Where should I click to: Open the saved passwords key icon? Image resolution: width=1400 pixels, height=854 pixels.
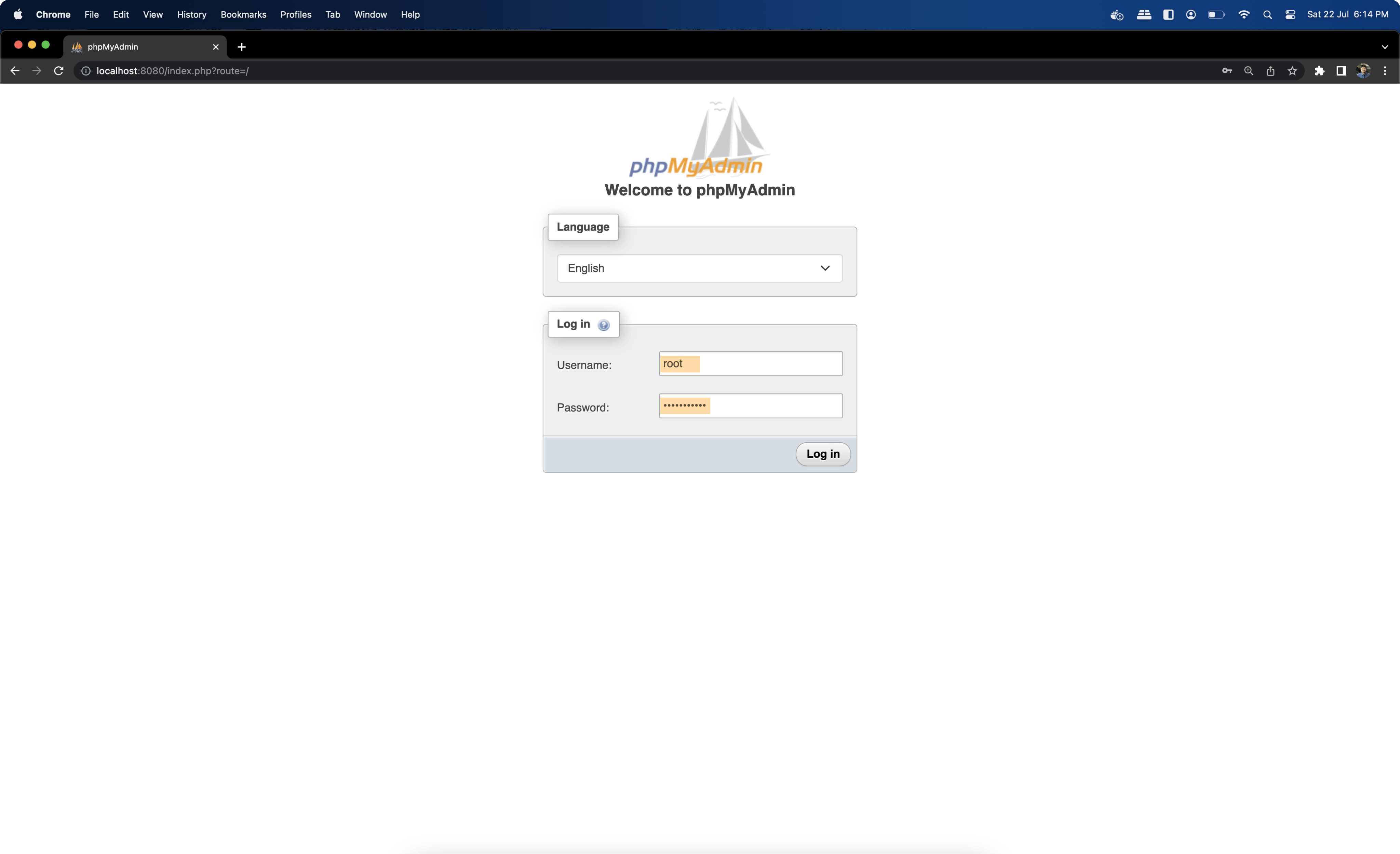point(1227,71)
